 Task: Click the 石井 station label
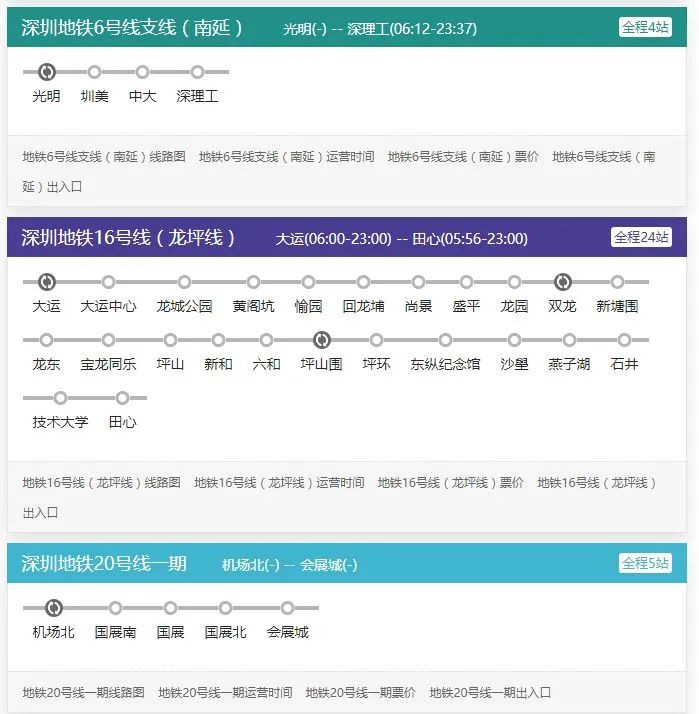point(624,364)
